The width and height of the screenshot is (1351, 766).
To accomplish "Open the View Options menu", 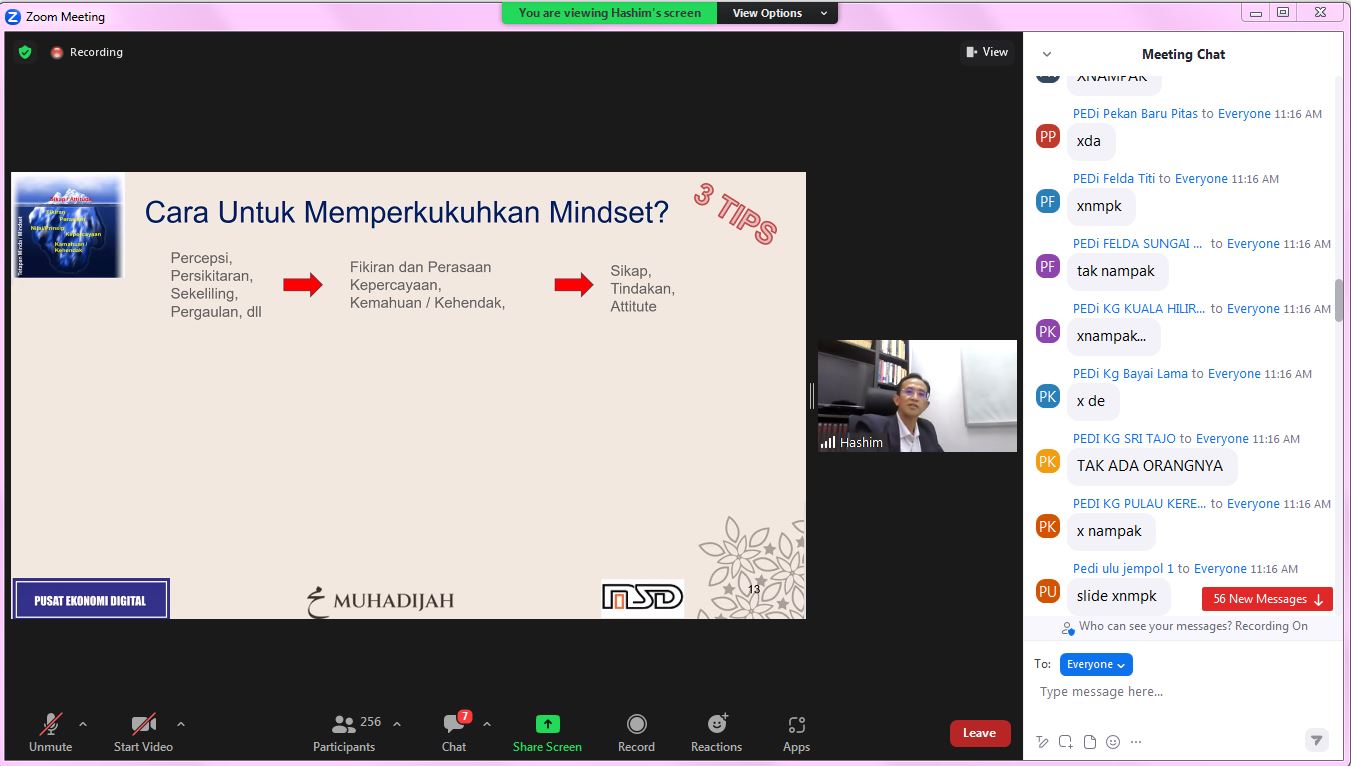I will coord(778,13).
